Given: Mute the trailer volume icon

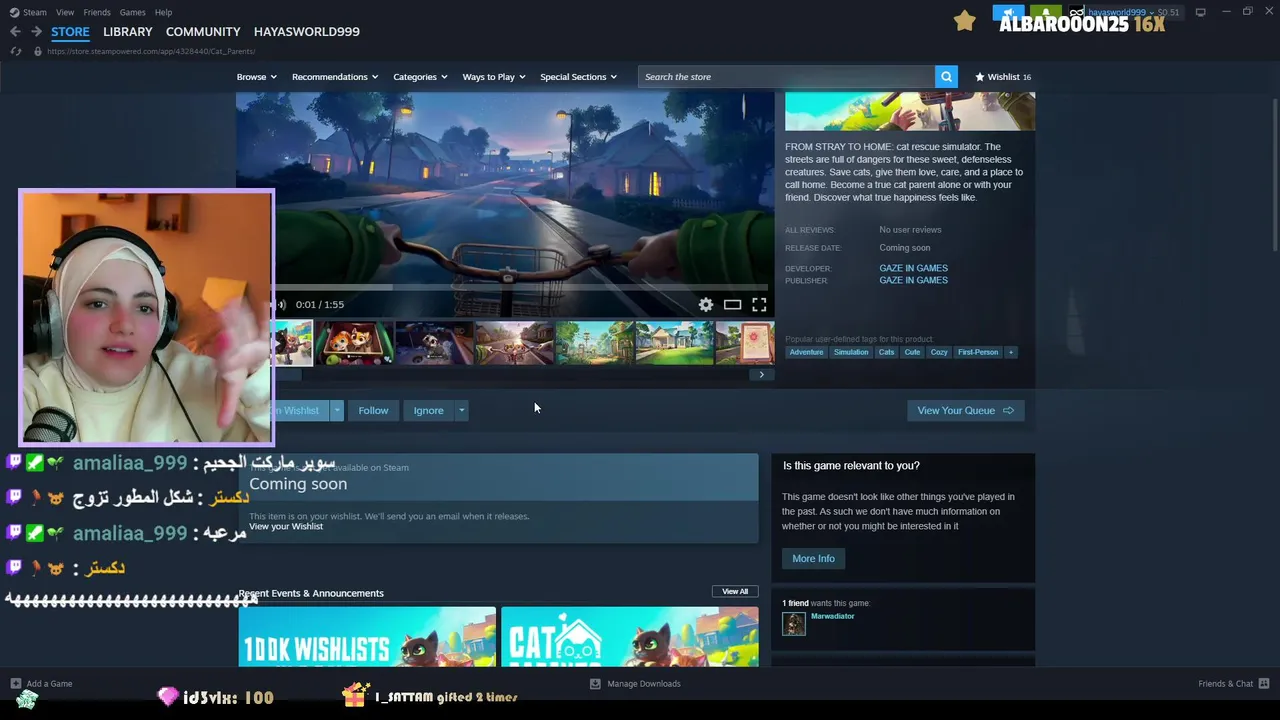Looking at the screenshot, I should (x=279, y=304).
